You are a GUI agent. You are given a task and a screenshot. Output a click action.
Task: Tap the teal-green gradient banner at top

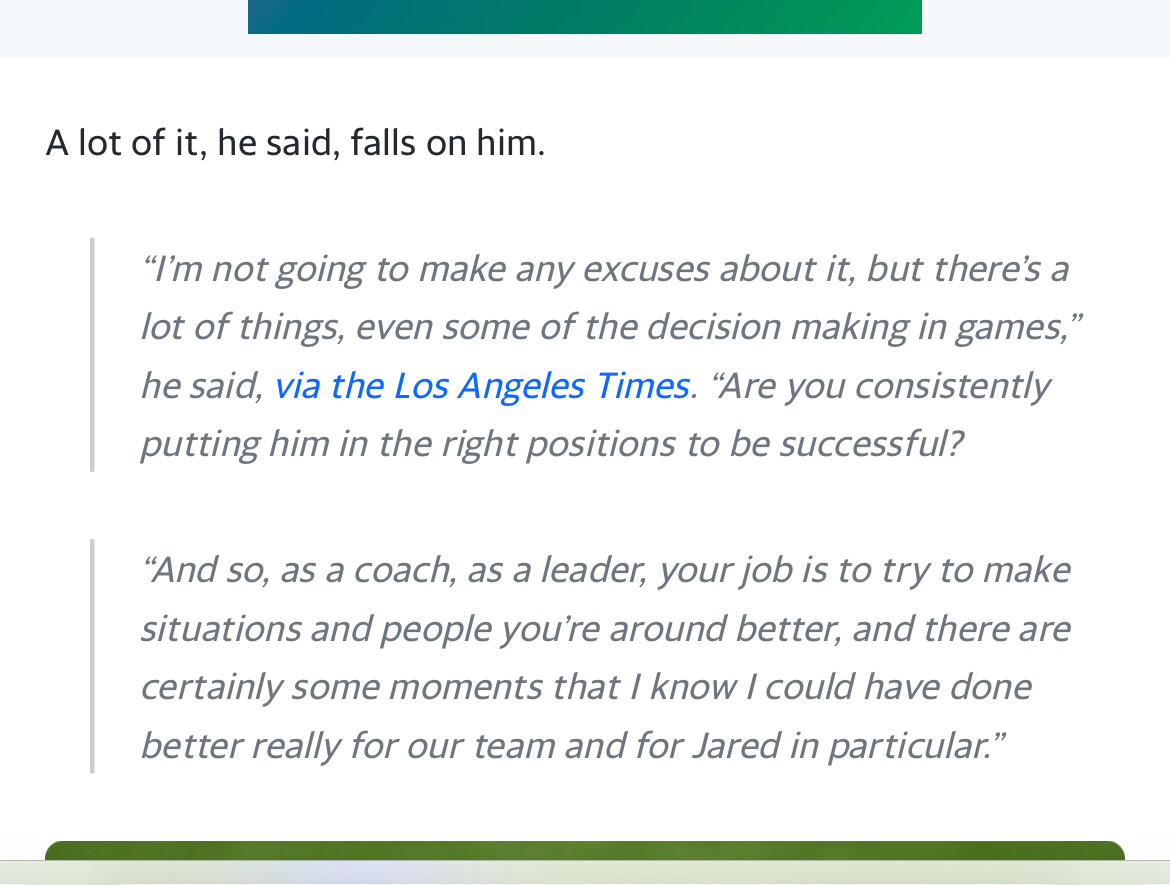click(x=584, y=16)
